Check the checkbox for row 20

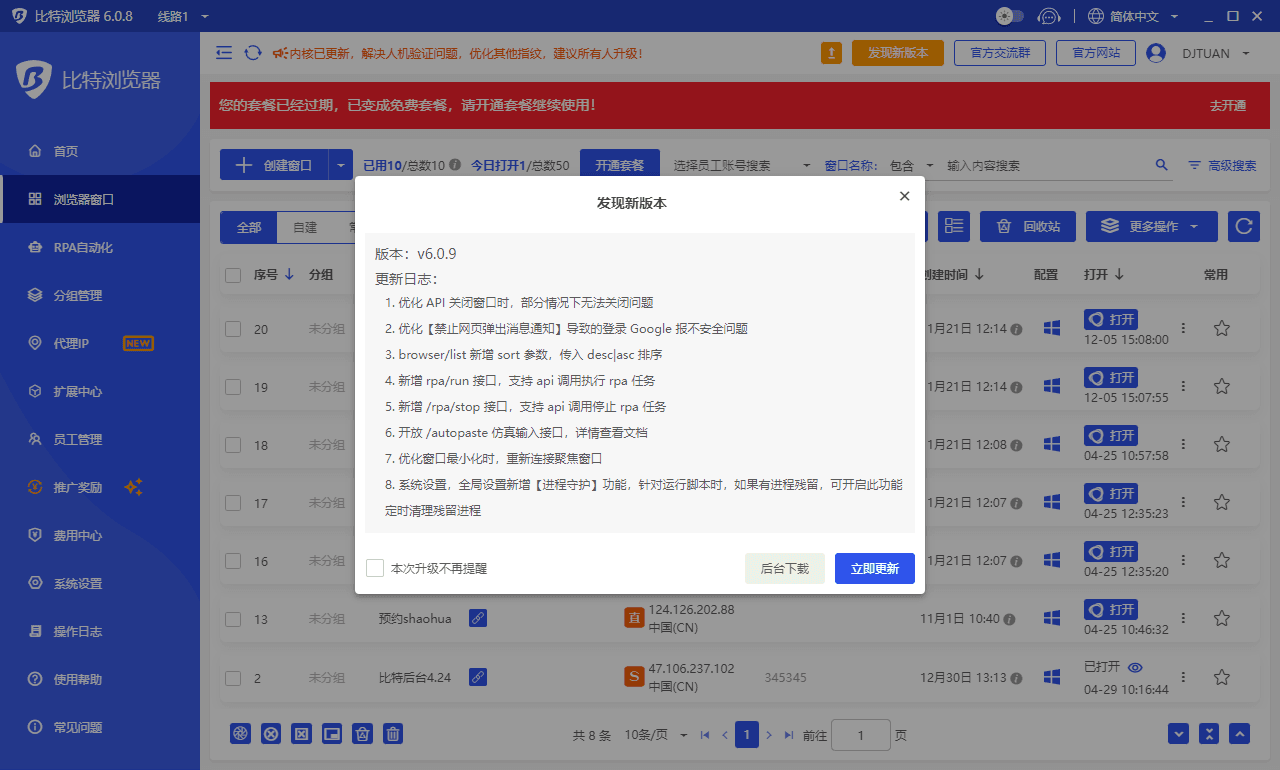click(x=233, y=329)
